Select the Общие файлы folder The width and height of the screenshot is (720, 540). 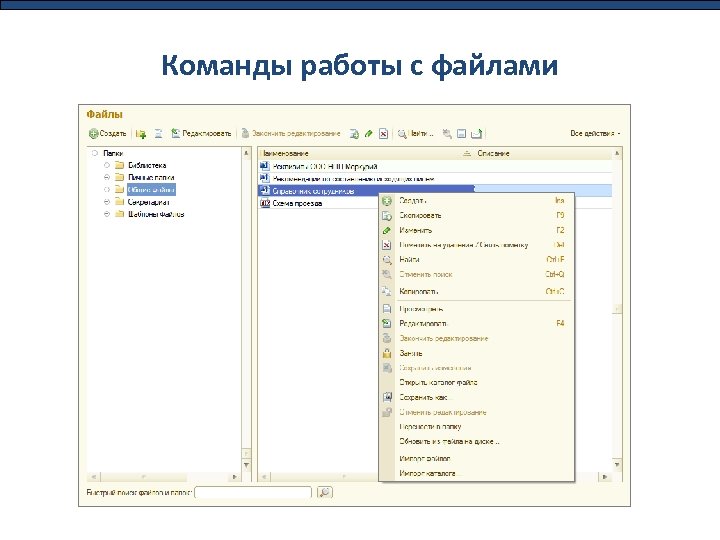[151, 190]
